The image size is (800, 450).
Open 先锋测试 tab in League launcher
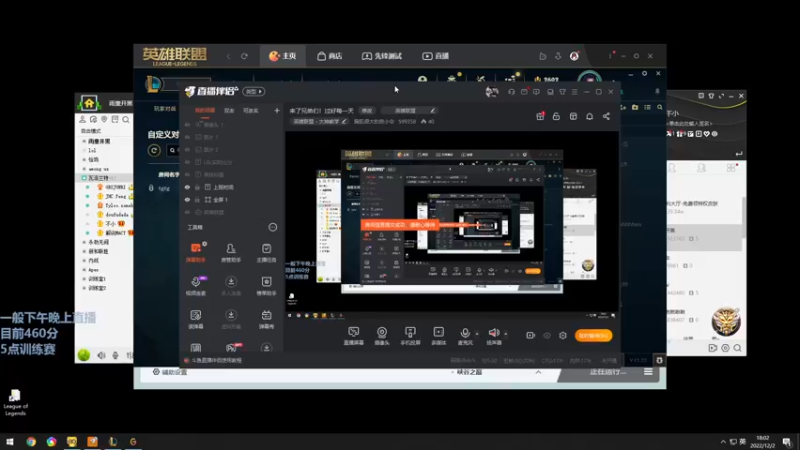coord(382,56)
